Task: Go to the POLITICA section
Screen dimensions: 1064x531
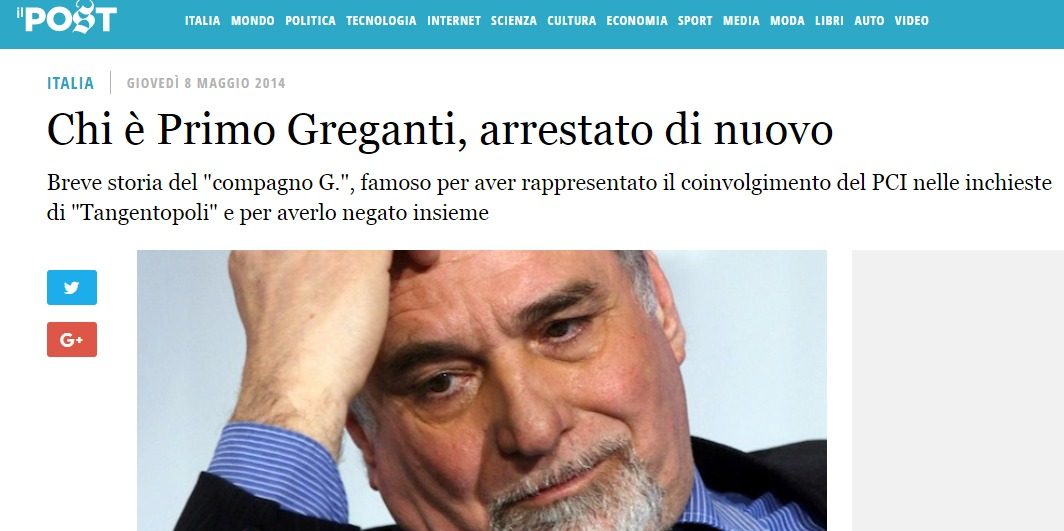Action: pos(310,21)
